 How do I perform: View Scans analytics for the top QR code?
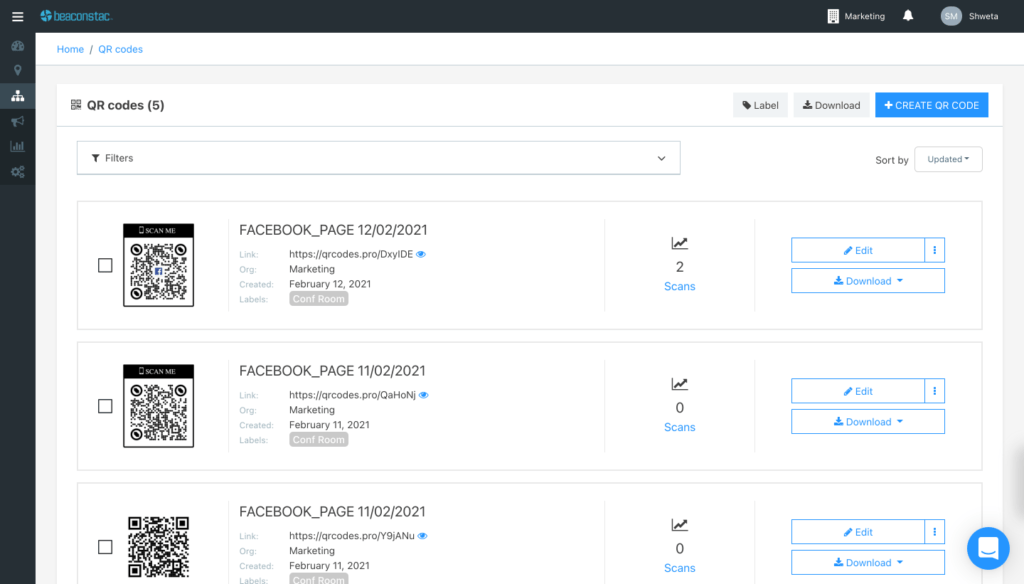(x=679, y=286)
